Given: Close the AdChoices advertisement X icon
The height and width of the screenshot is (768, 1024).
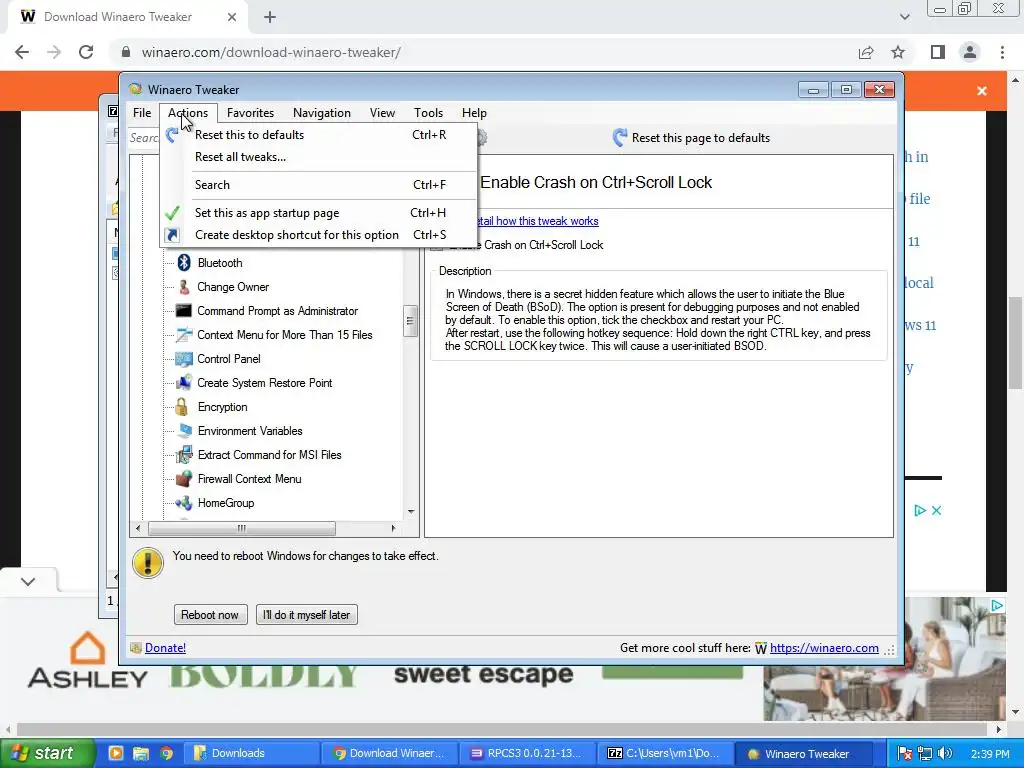Looking at the screenshot, I should click(936, 510).
